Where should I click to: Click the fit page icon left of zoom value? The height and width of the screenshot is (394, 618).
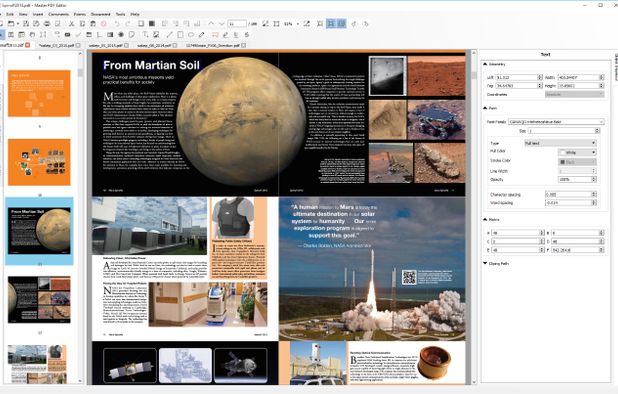(277, 24)
